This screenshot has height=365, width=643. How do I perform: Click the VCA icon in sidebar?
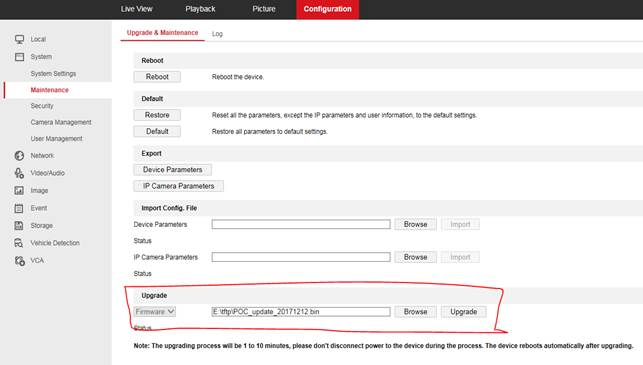click(x=19, y=260)
